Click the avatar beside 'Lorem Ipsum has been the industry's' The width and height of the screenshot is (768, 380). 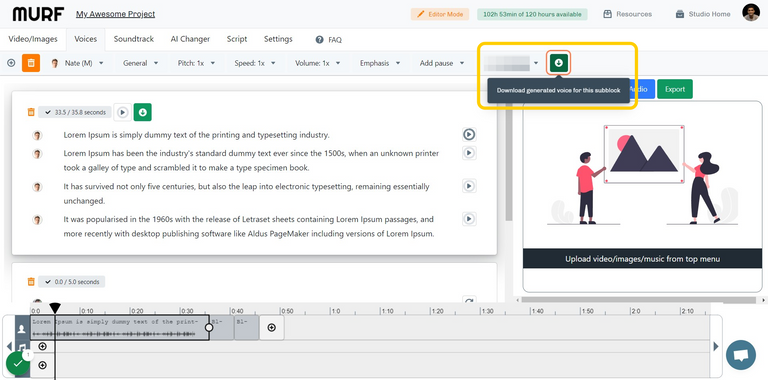tap(37, 154)
